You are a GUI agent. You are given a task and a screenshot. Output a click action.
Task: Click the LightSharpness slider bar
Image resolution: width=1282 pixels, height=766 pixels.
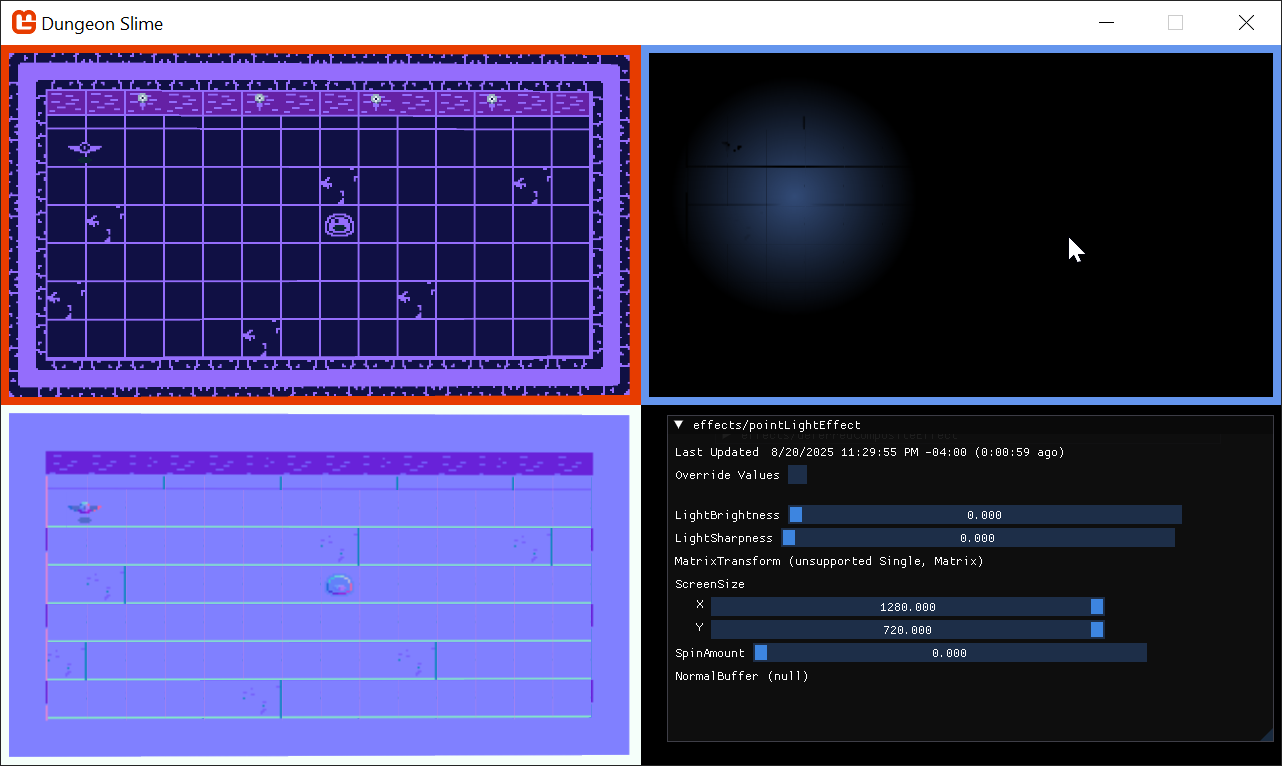[978, 538]
